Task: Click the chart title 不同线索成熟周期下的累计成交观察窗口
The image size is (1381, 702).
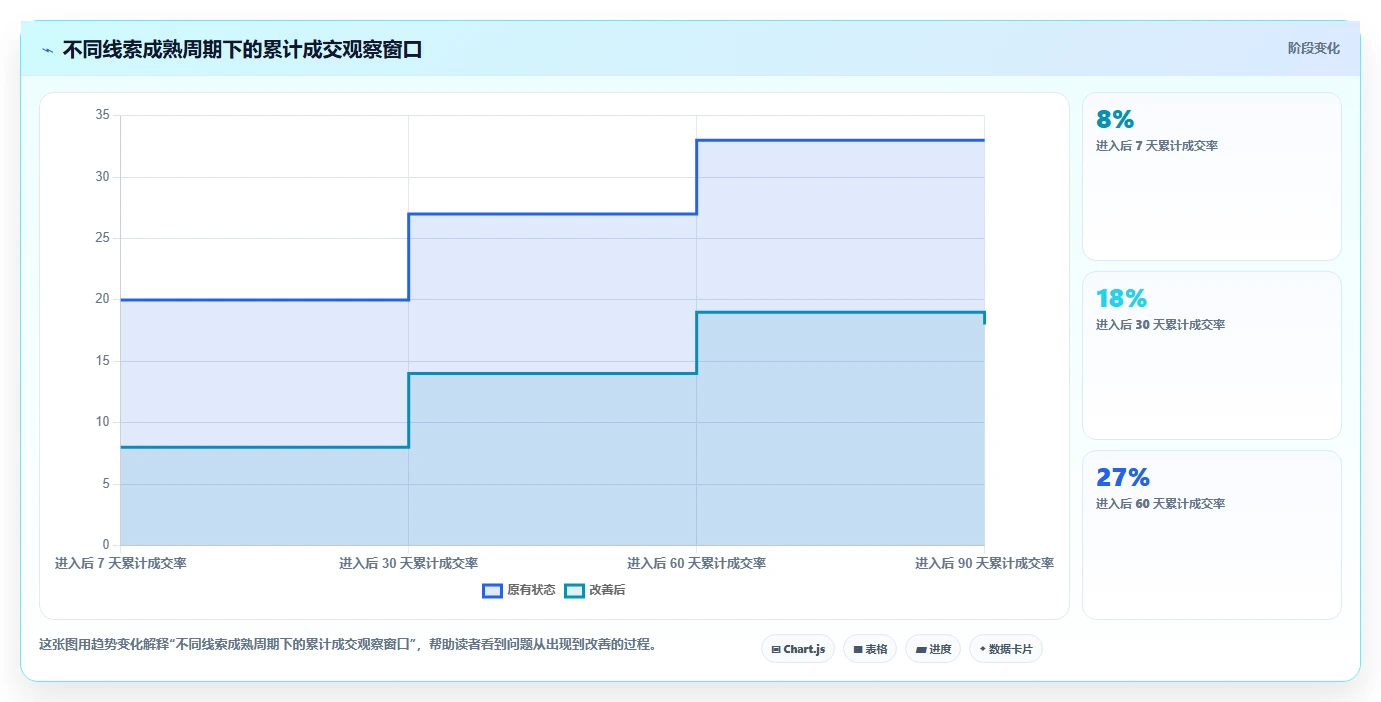Action: 242,49
